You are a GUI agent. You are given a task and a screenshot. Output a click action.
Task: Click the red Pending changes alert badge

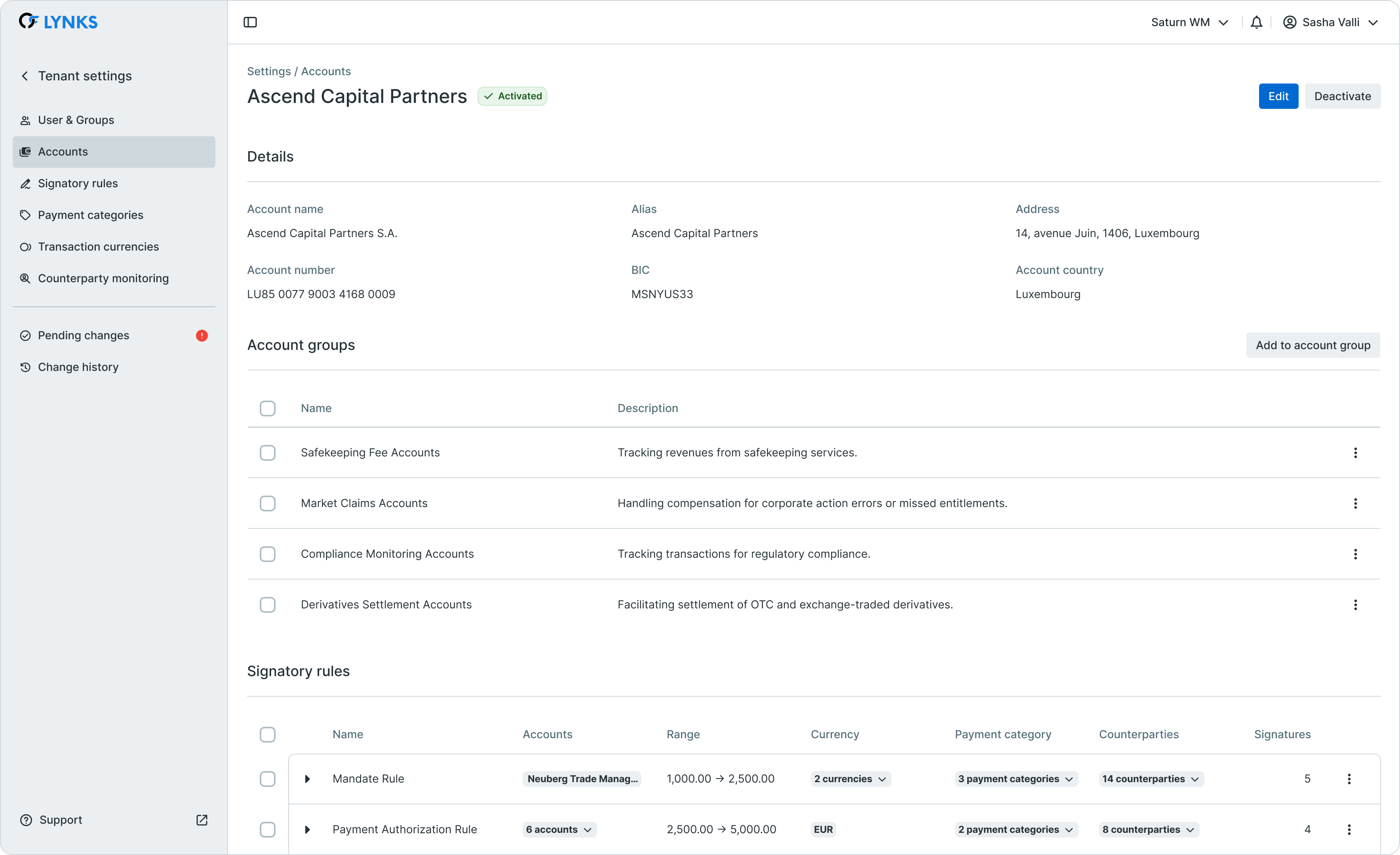(x=202, y=336)
